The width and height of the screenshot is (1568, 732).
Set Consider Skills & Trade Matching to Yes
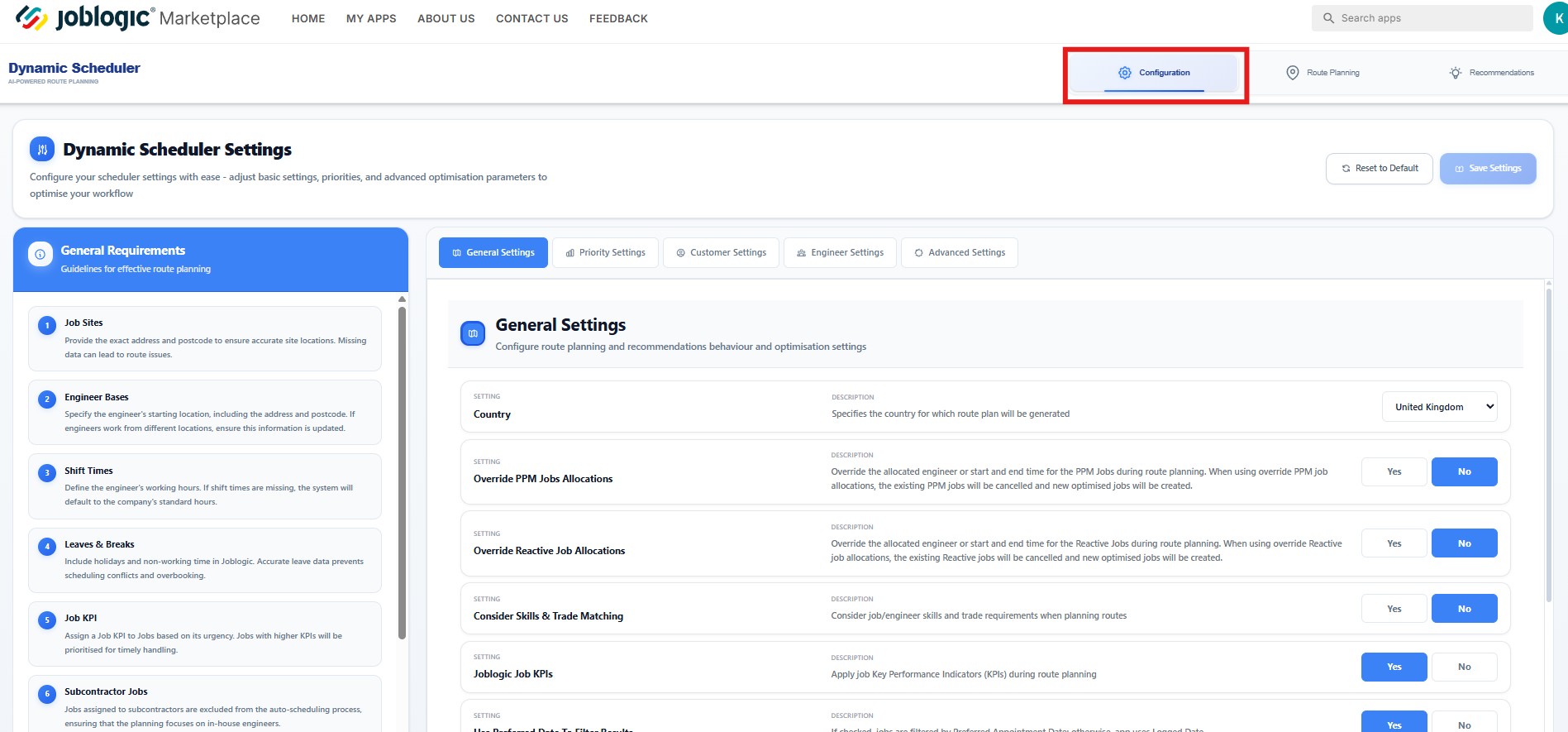pos(1394,609)
